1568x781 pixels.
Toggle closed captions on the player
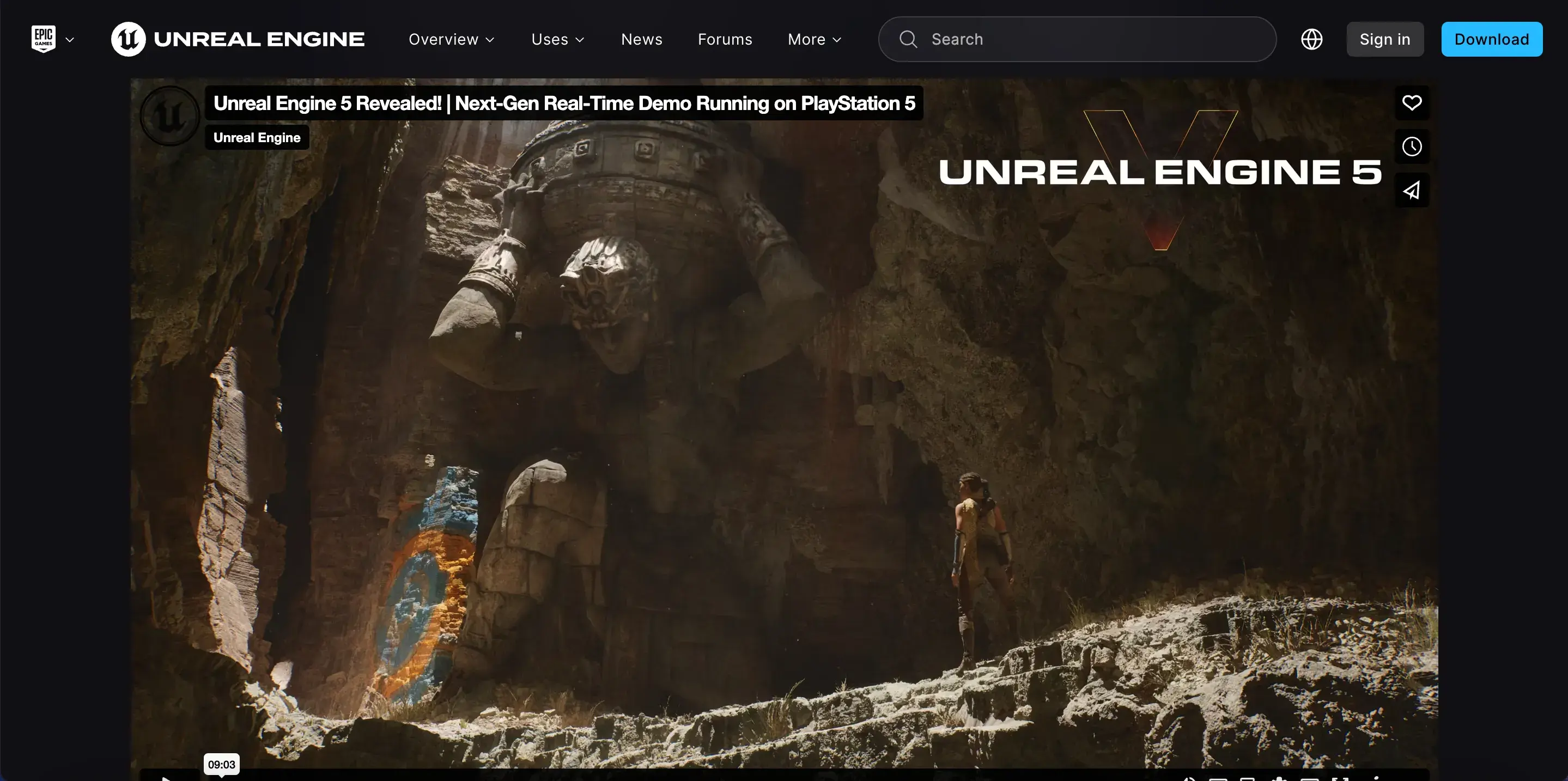point(1218,779)
